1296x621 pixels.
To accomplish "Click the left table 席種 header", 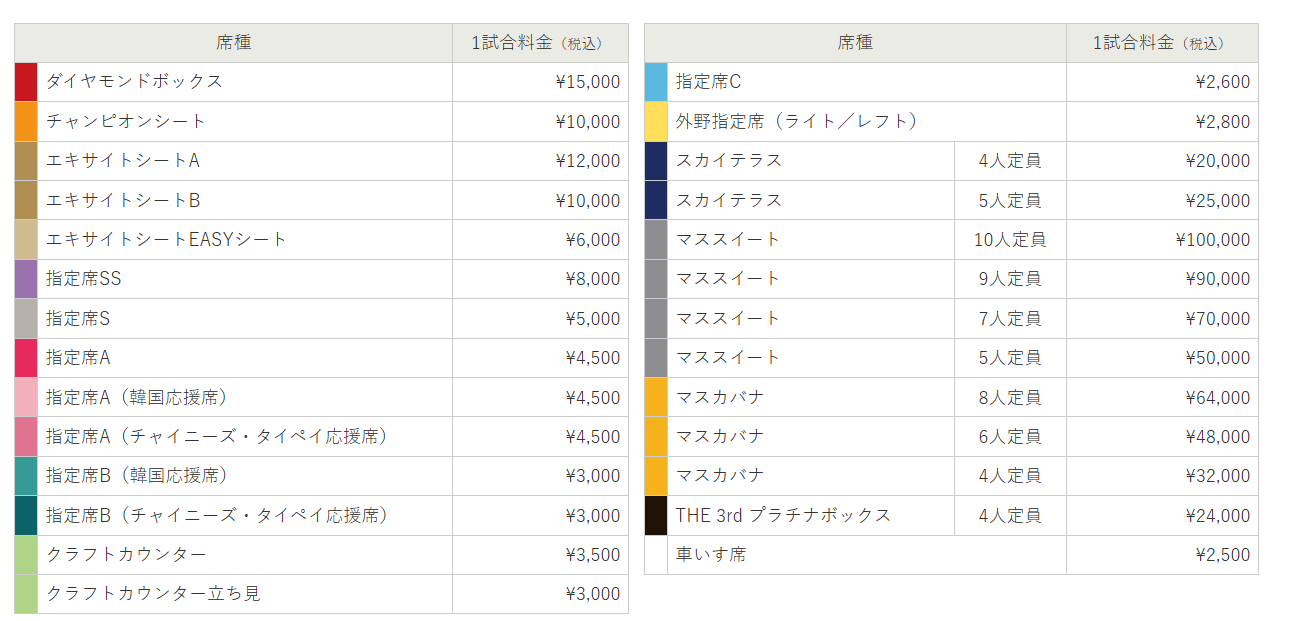I will (233, 43).
